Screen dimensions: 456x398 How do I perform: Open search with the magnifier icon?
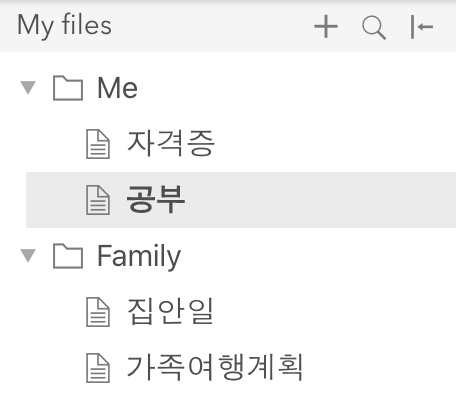[374, 28]
